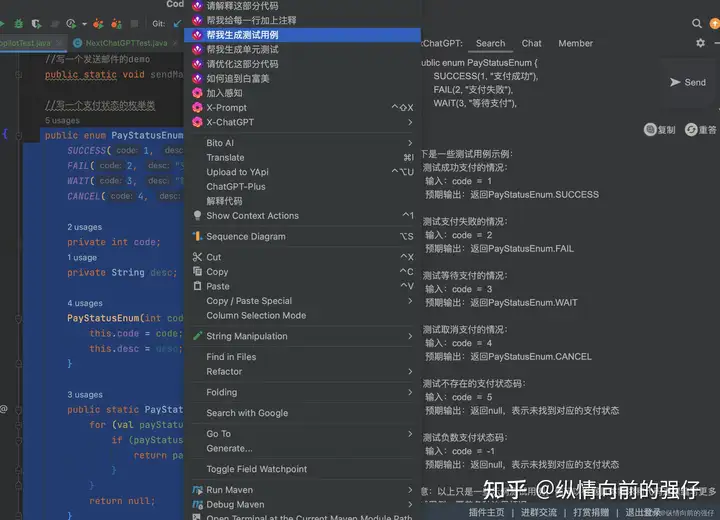Click the 加入感知 plugin icon

tap(197, 93)
